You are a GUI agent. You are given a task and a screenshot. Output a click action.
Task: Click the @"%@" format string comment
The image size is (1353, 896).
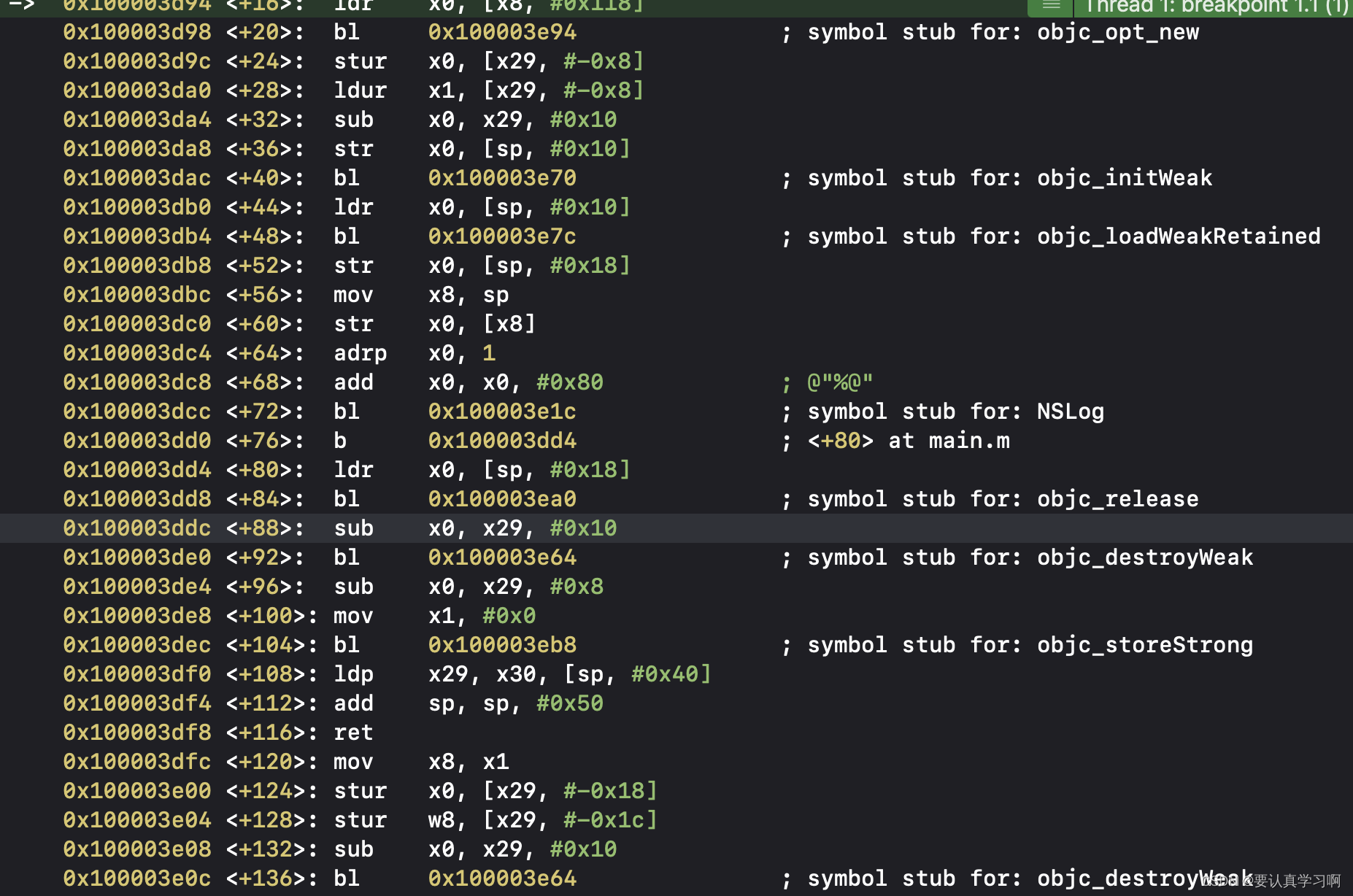point(827,382)
